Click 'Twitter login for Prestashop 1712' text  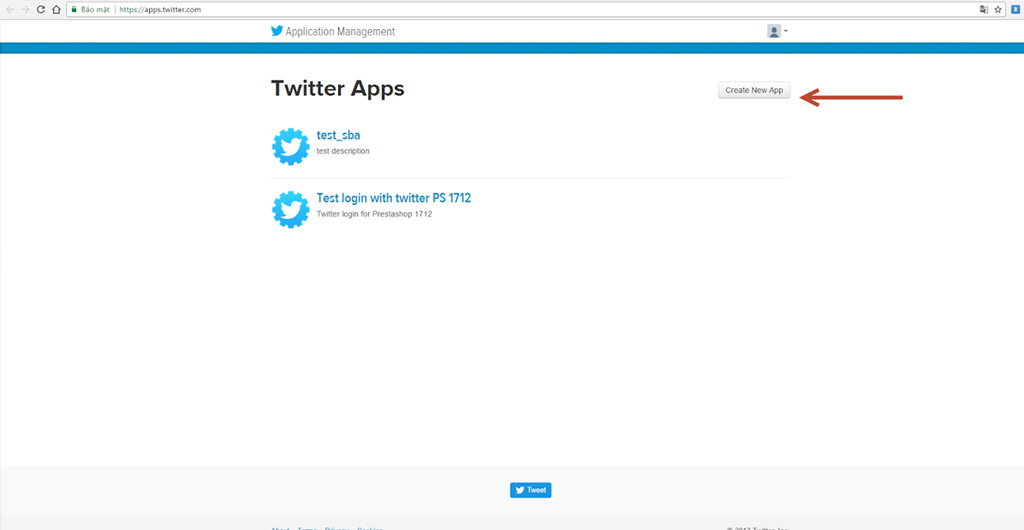374,213
